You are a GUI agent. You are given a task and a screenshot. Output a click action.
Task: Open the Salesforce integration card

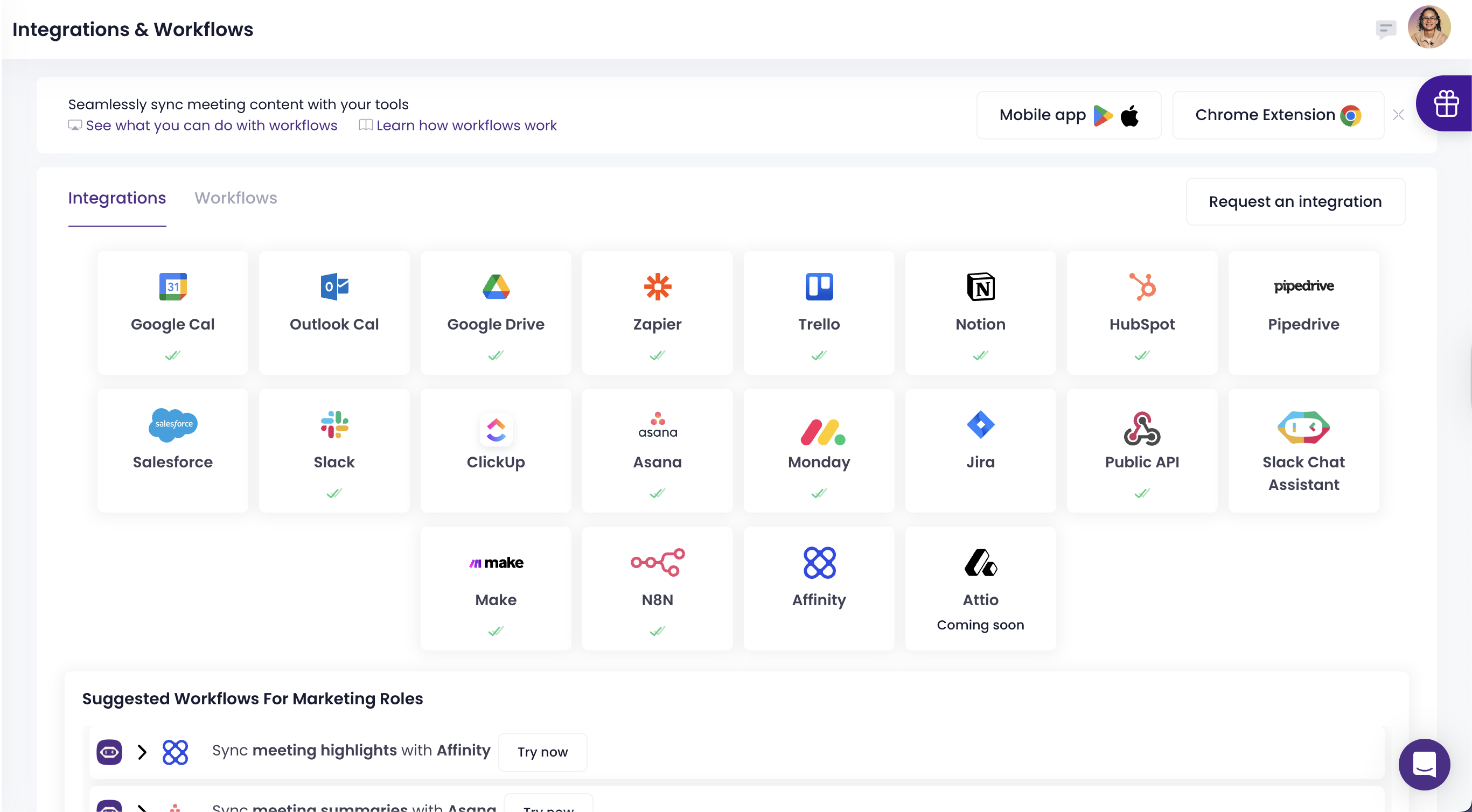point(172,450)
